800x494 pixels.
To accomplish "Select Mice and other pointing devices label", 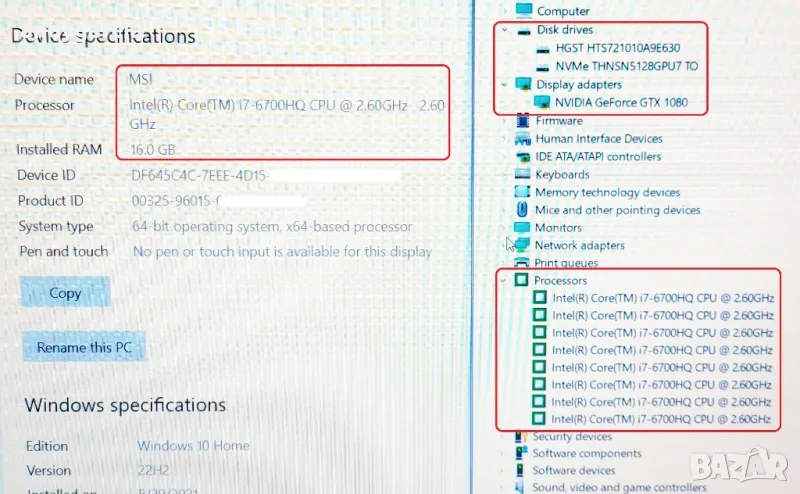I will coord(617,210).
